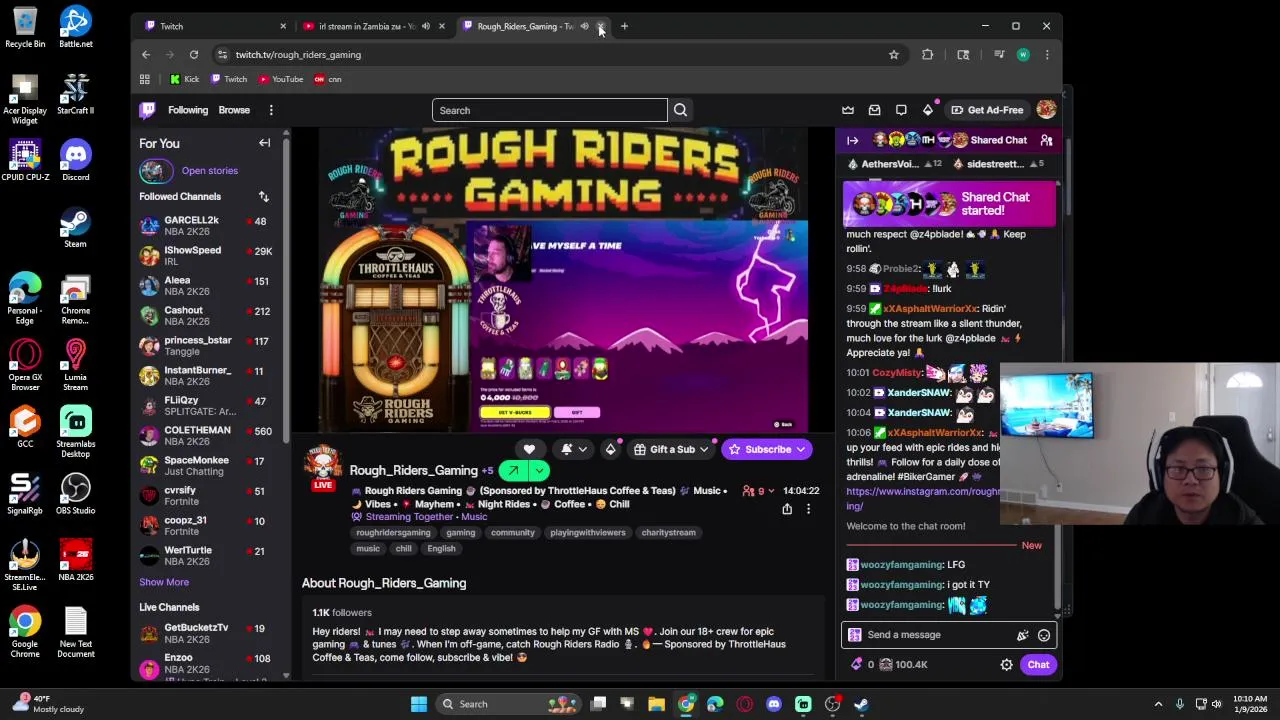Expand the Gift a Sub dropdown
Viewport: 1280px width, 720px height.
703,450
